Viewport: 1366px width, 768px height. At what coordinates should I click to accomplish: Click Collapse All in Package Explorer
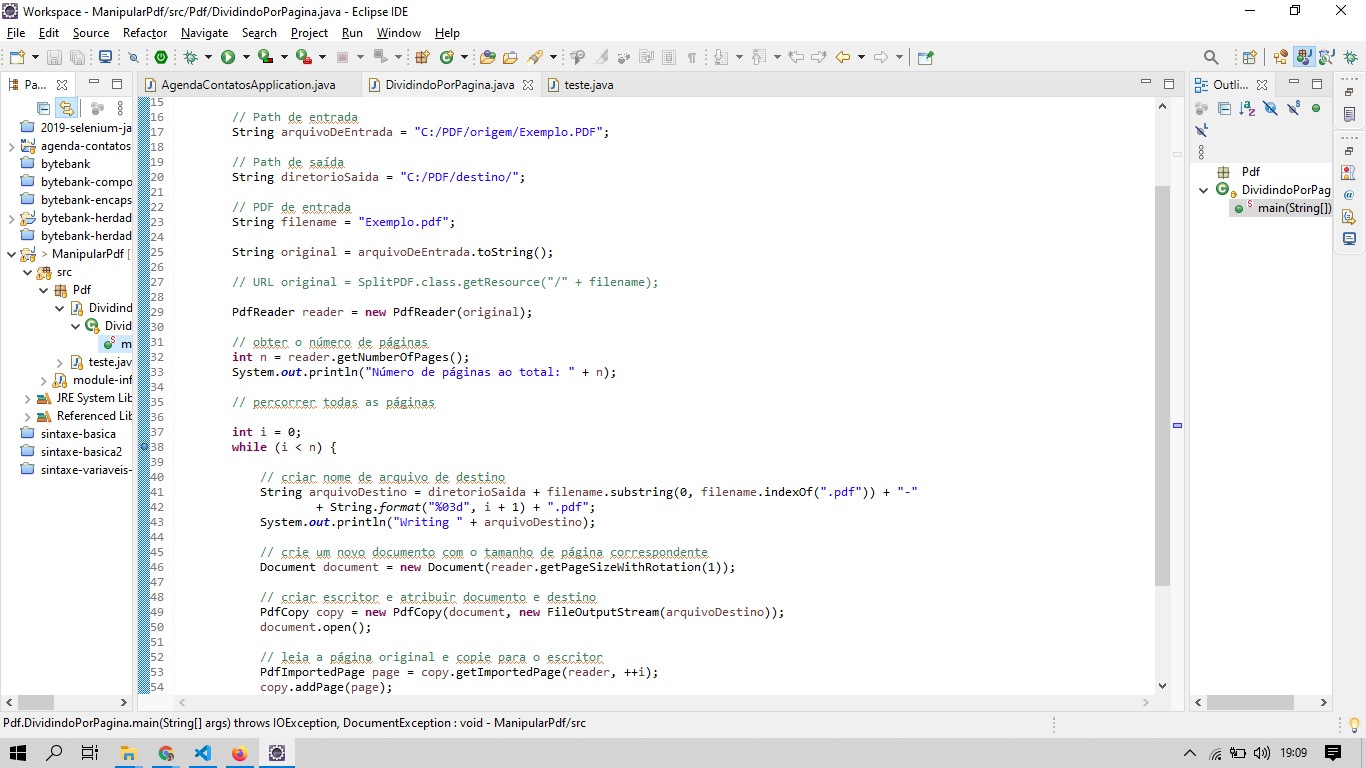[43, 108]
